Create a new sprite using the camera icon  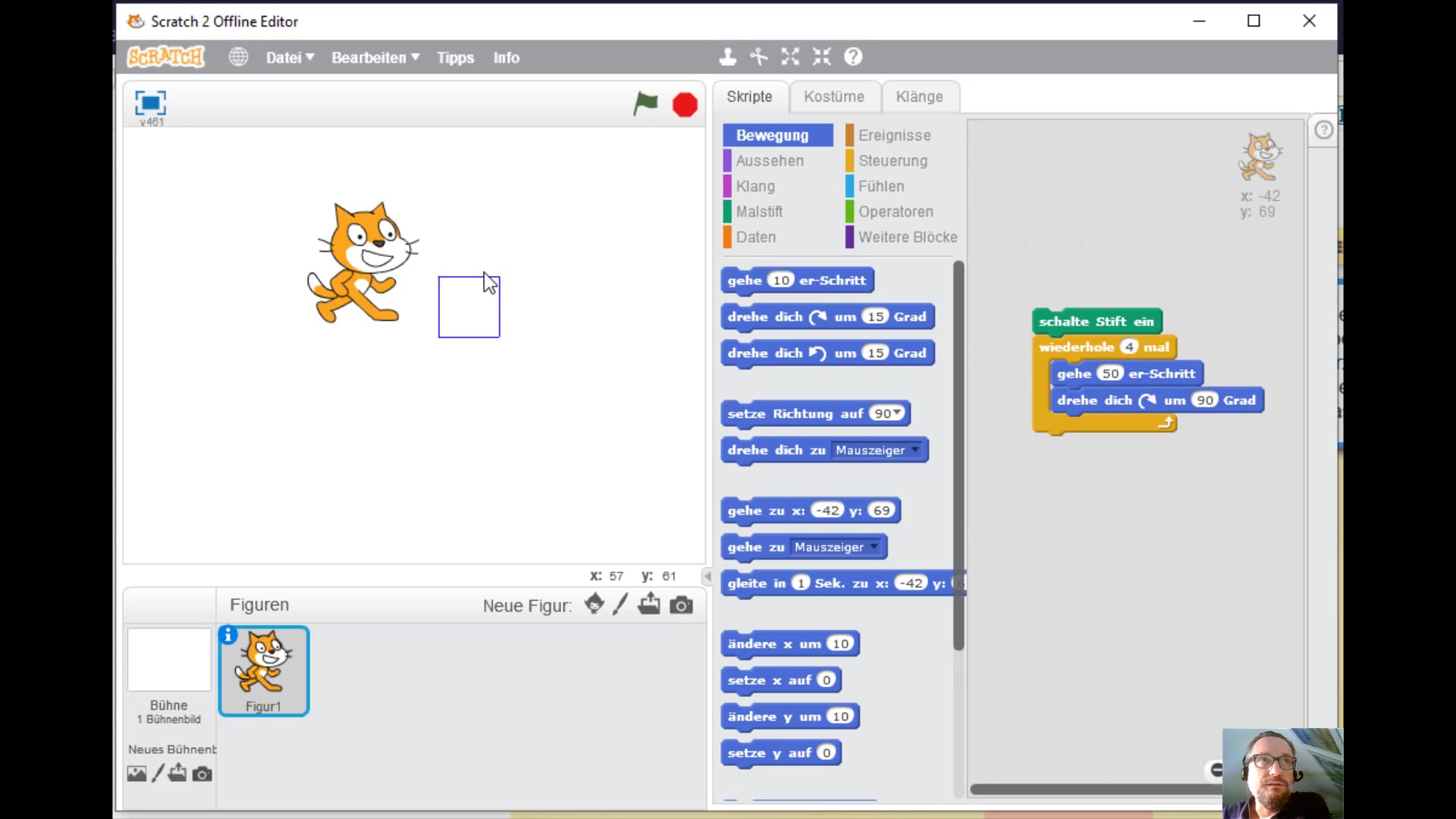pyautogui.click(x=681, y=604)
